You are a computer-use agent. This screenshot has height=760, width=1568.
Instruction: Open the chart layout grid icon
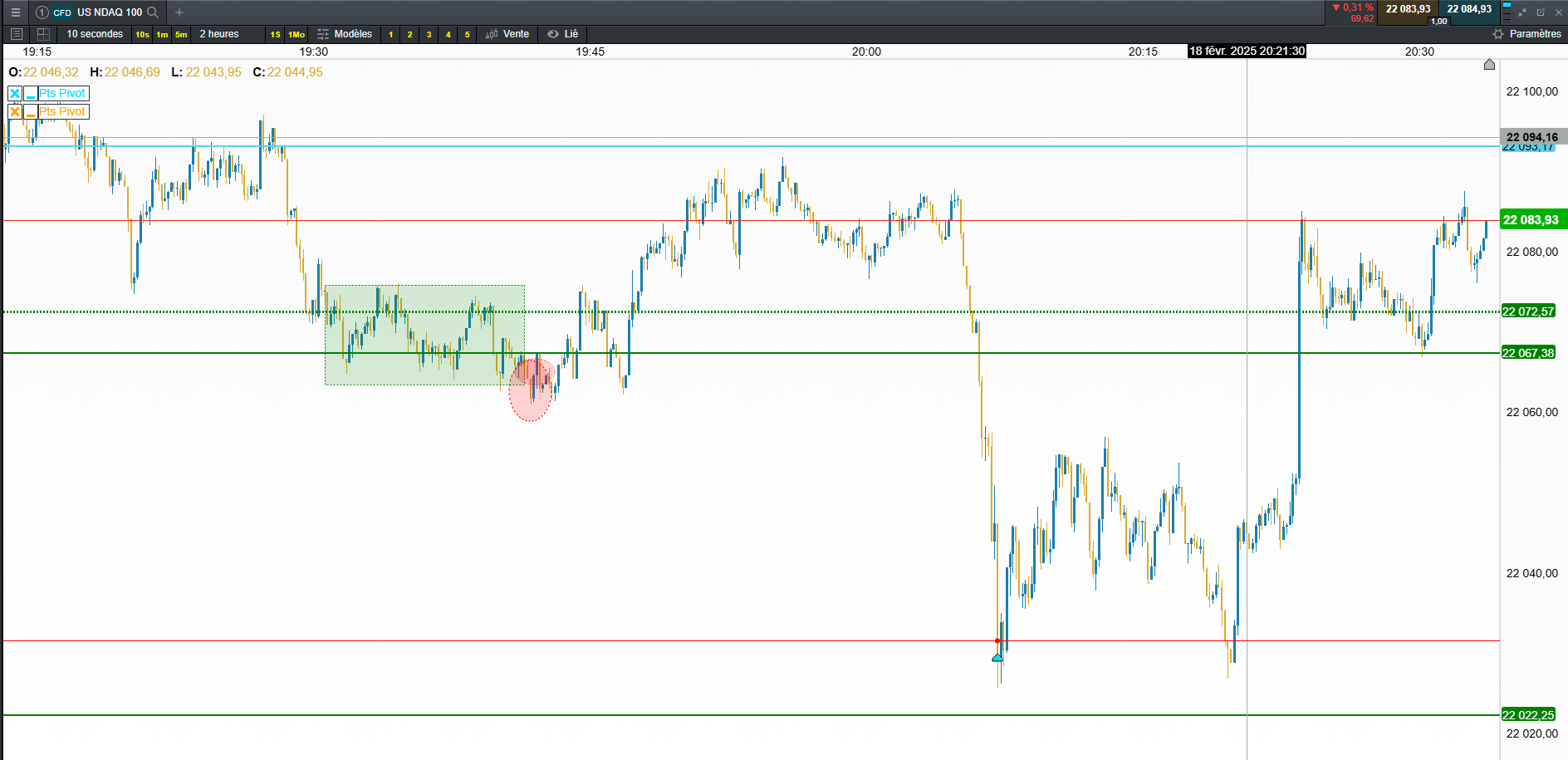pyautogui.click(x=44, y=34)
